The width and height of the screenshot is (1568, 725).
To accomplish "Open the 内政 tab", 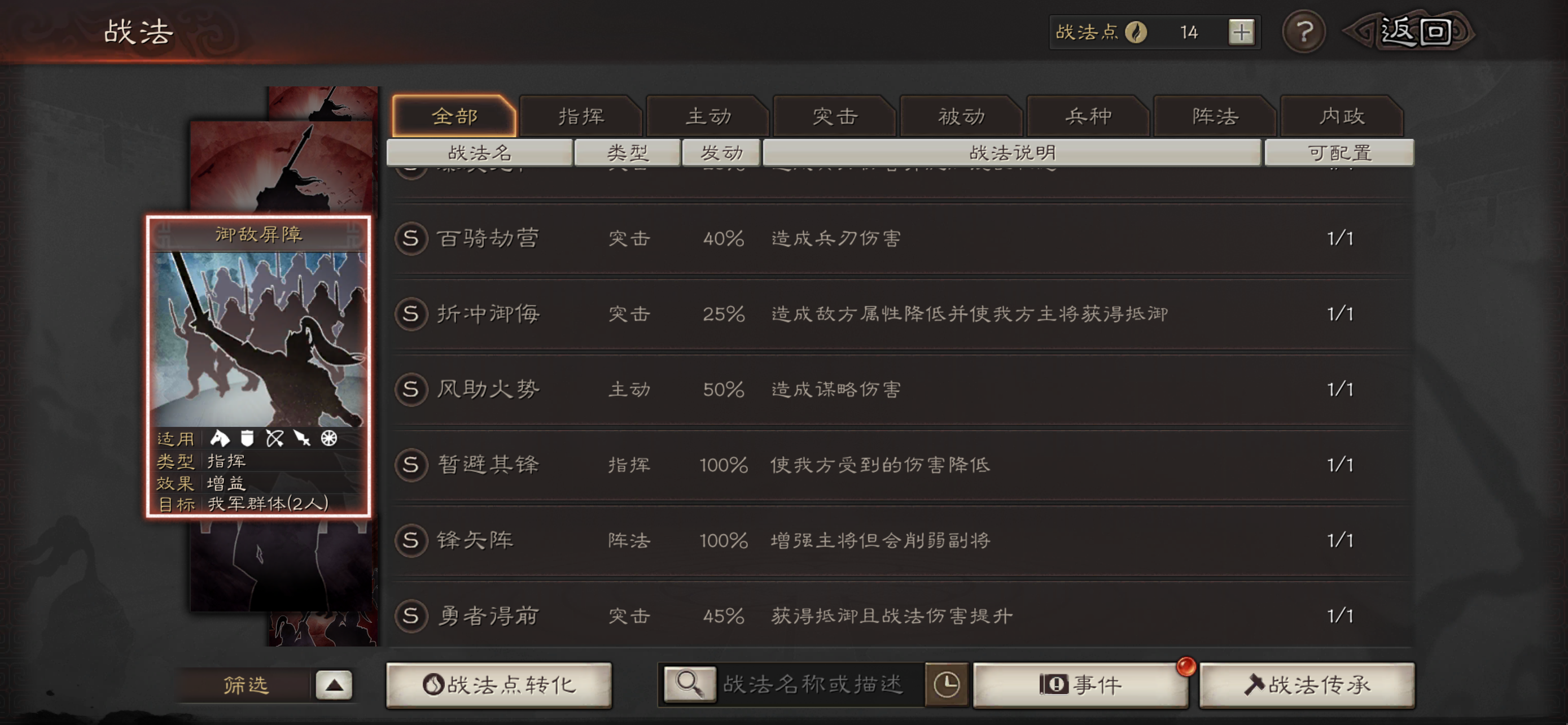I will tap(1342, 116).
